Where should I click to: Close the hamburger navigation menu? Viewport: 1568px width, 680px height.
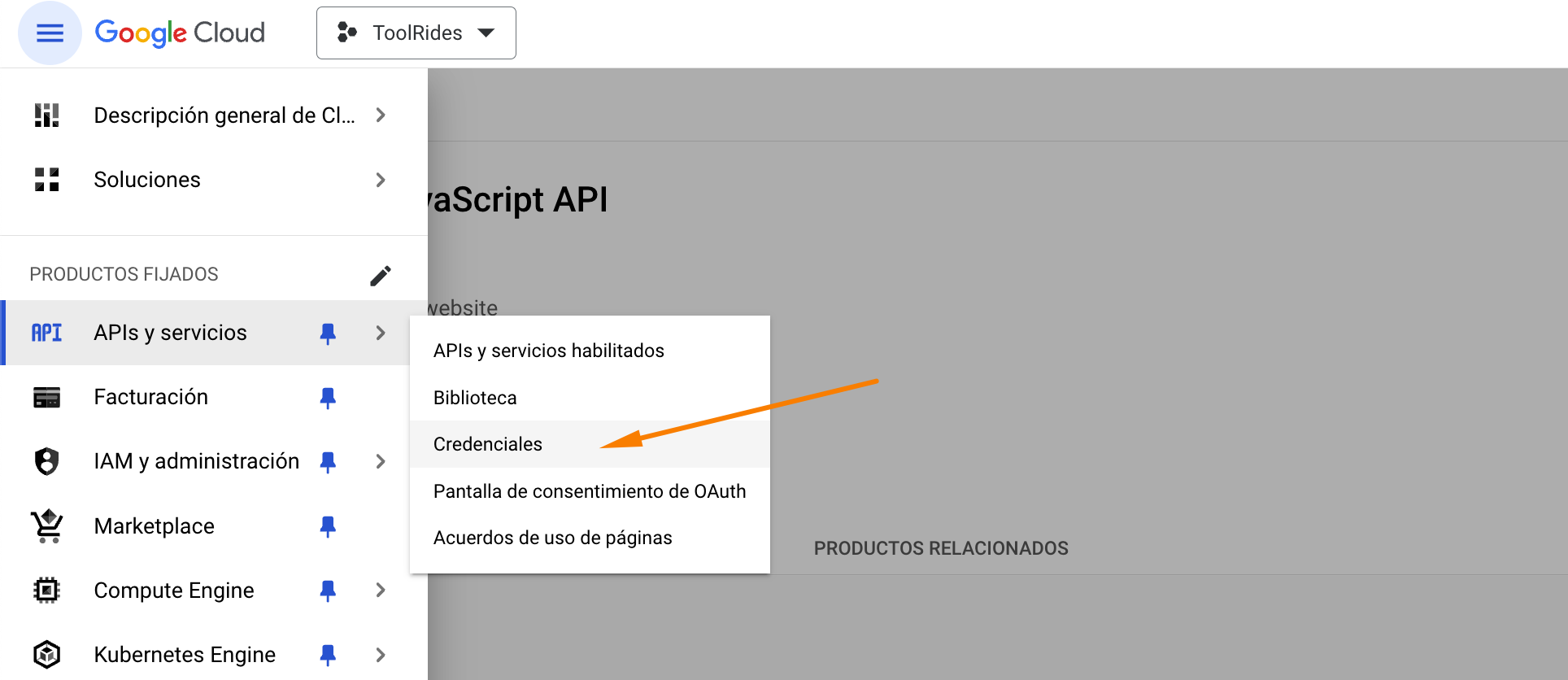50,33
